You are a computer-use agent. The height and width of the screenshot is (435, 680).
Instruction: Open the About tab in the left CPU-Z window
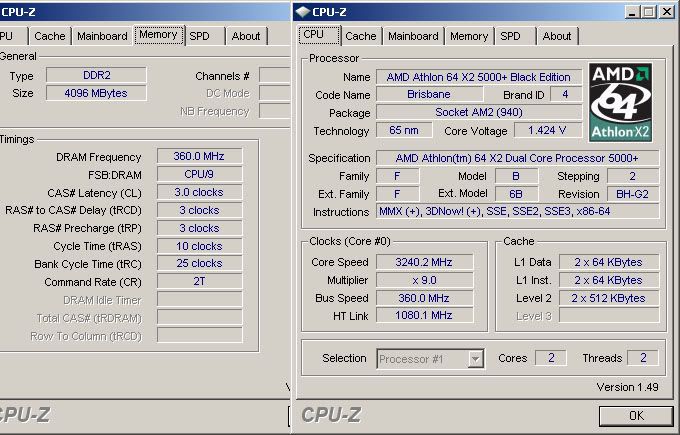pyautogui.click(x=246, y=36)
